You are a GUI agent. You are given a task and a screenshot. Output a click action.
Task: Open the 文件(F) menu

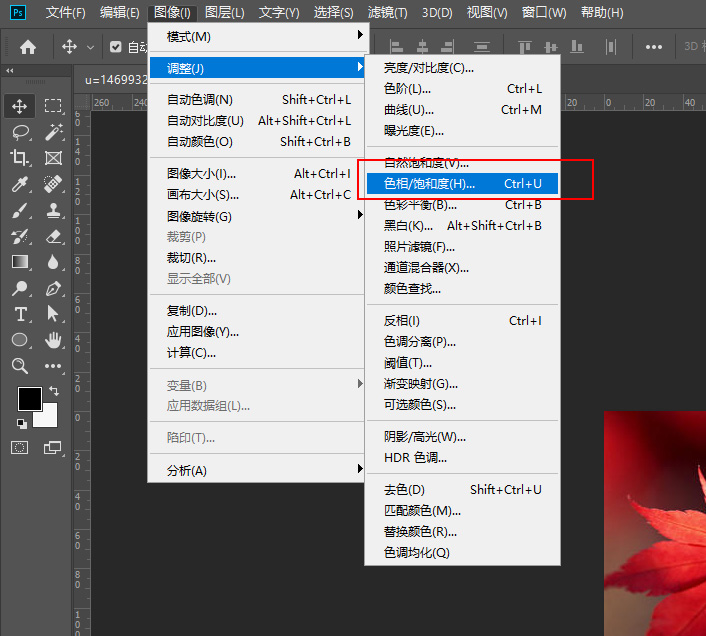[x=65, y=13]
